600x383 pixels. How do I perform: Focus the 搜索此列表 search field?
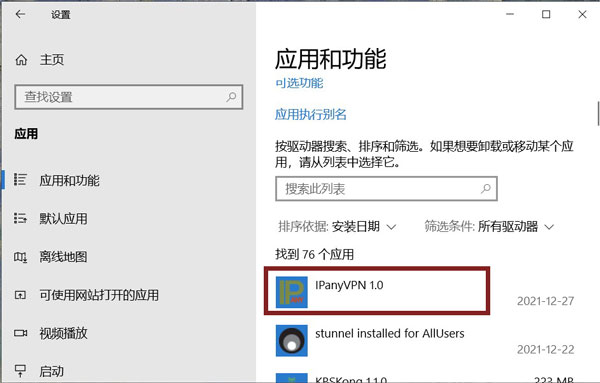coord(386,189)
